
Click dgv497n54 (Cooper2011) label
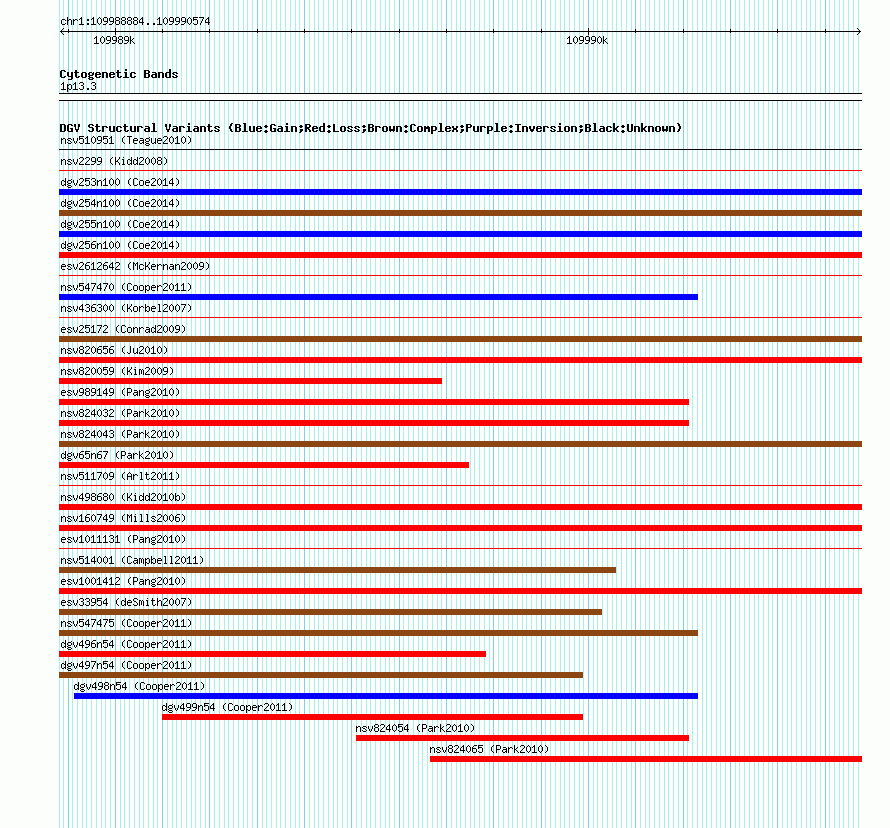pos(126,665)
